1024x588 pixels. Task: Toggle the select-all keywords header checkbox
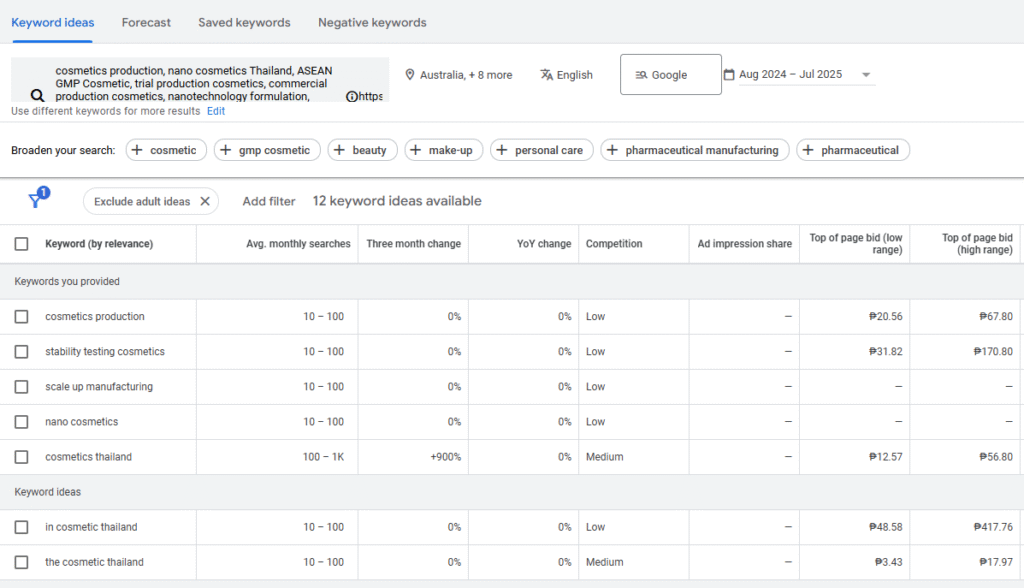[22, 244]
